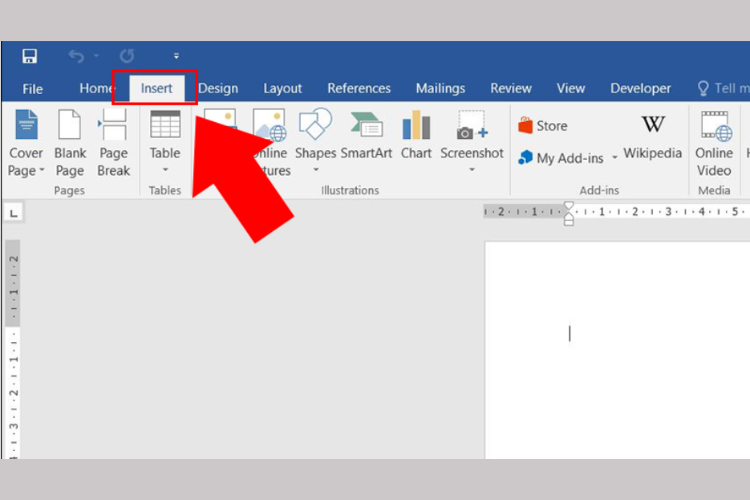The height and width of the screenshot is (500, 750).
Task: Go to the References tab
Action: pyautogui.click(x=359, y=89)
